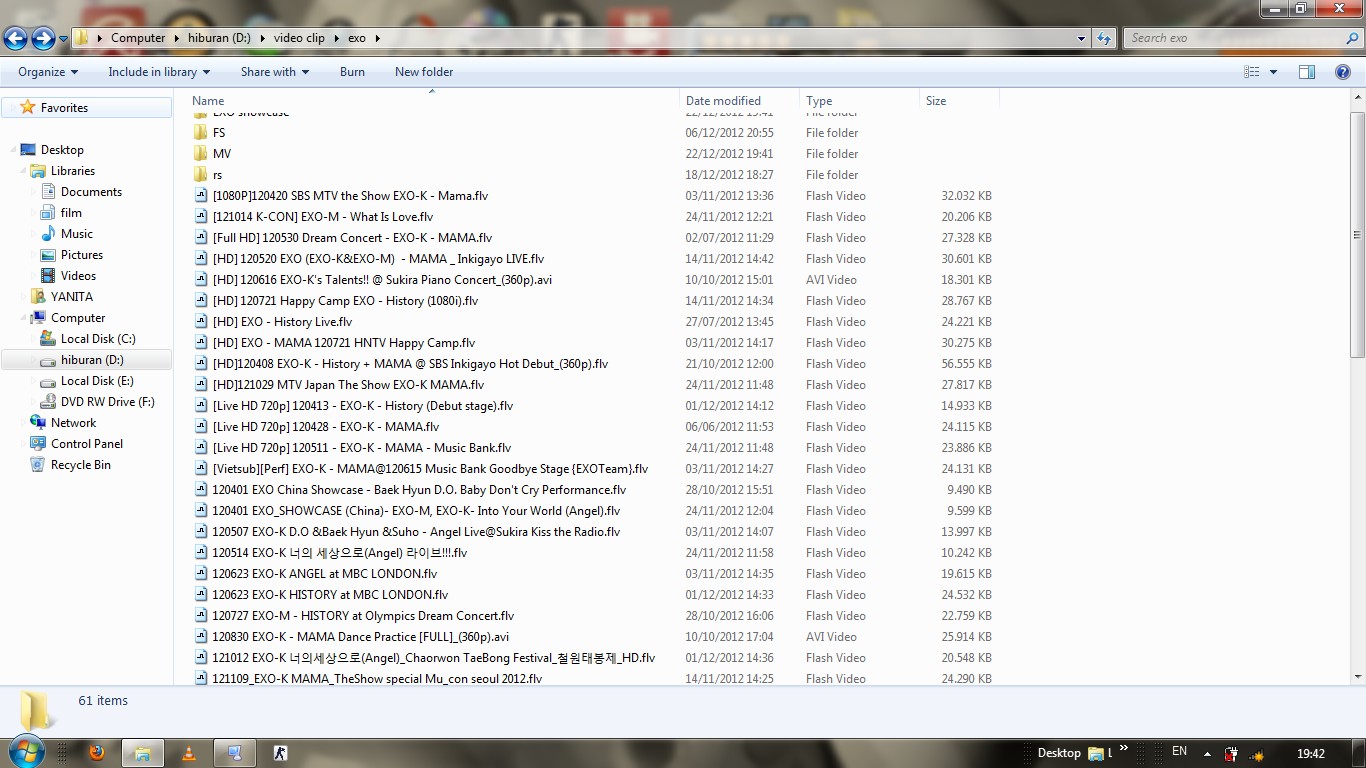Click EN language indicator in taskbar
Image resolution: width=1366 pixels, height=768 pixels.
click(x=1179, y=751)
